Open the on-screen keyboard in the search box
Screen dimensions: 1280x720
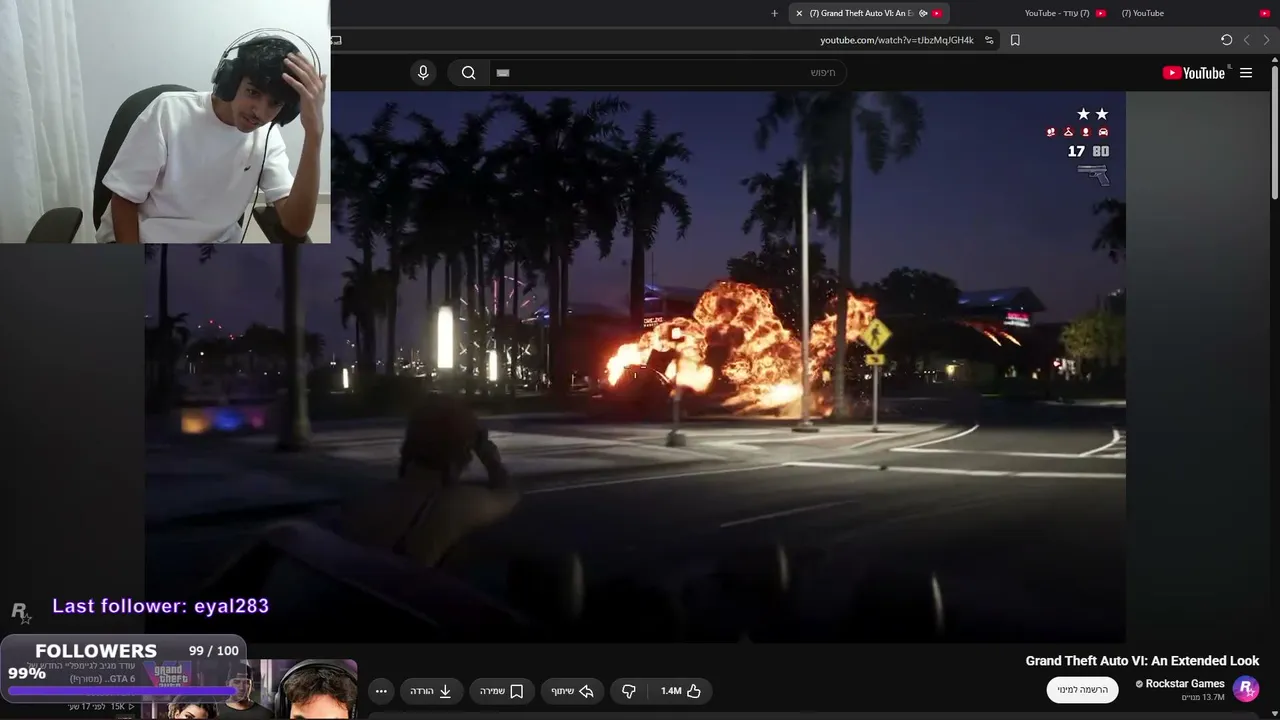point(503,72)
